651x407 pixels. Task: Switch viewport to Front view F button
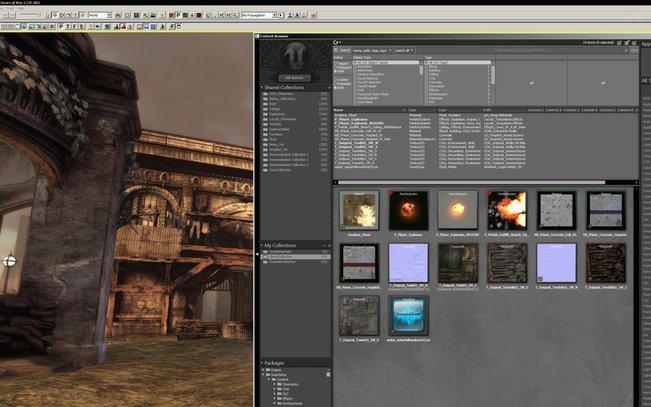click(75, 27)
